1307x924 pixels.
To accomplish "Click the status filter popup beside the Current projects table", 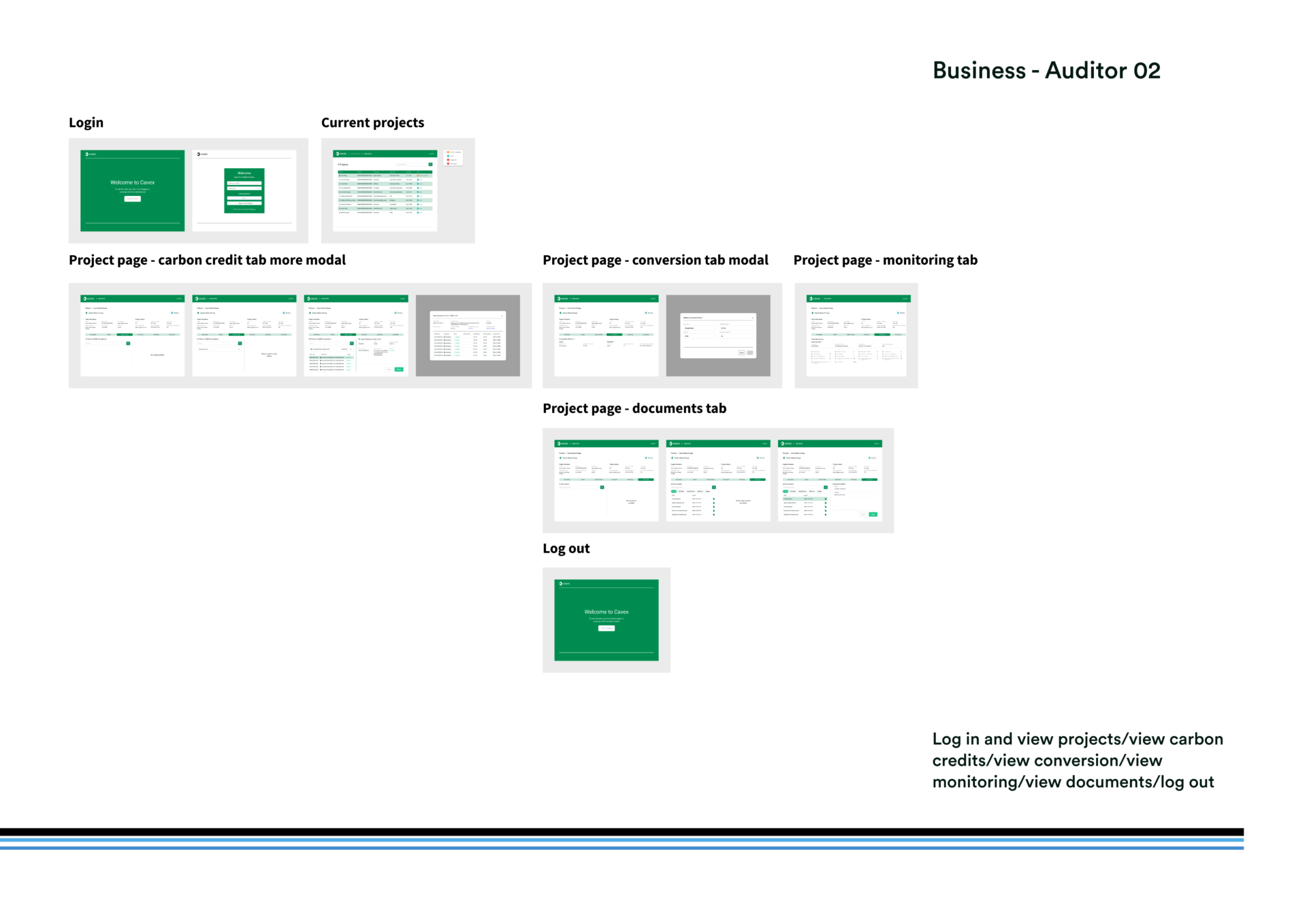I will (x=453, y=158).
